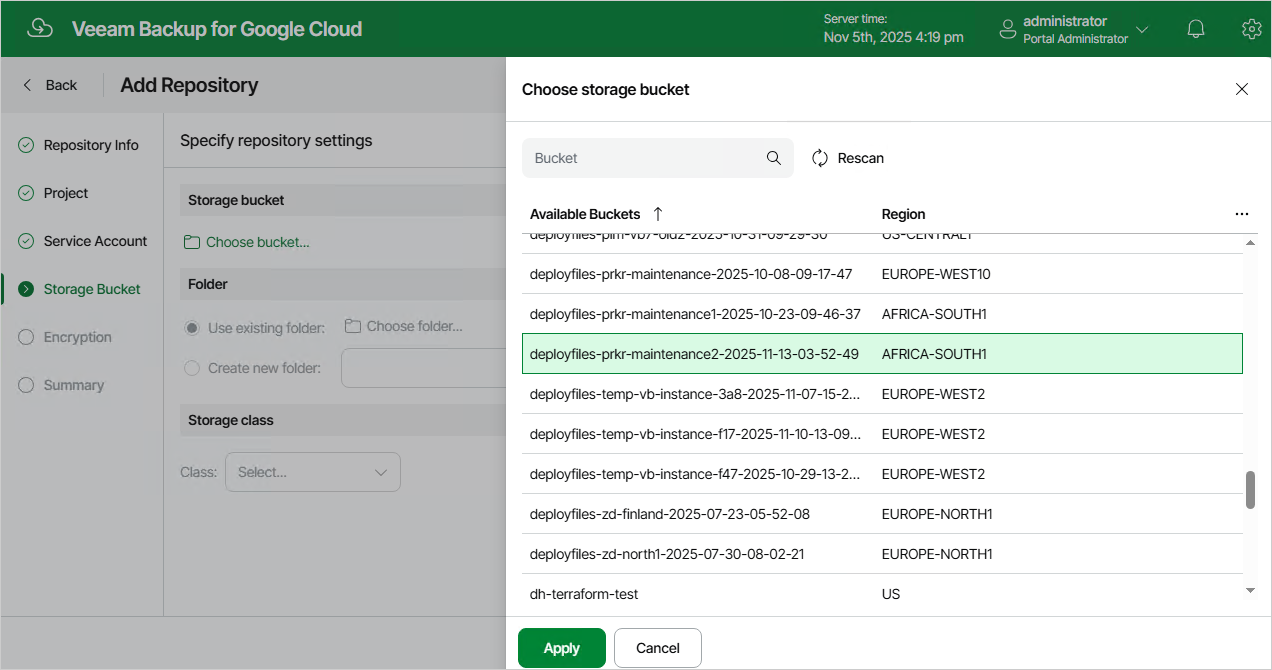Image resolution: width=1272 pixels, height=670 pixels.
Task: Select bucket deployfiles-prkr-maintenance2-2025-11-13-03-52-49
Action: click(882, 354)
